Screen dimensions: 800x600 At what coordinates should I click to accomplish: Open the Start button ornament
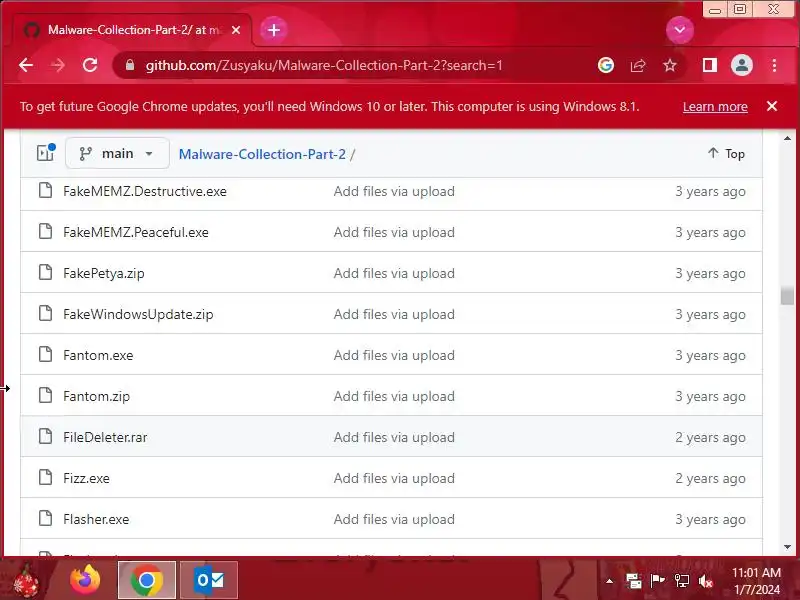click(24, 580)
